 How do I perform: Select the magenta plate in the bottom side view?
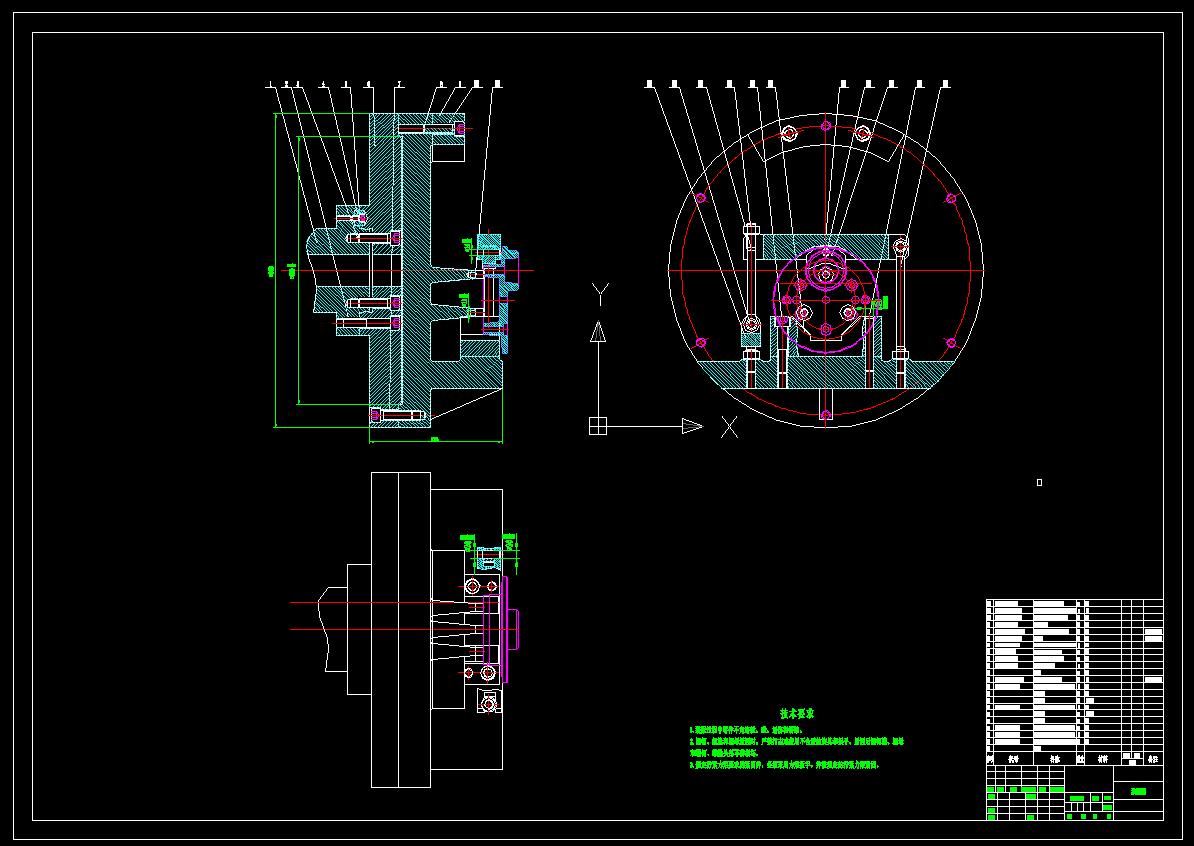504,629
